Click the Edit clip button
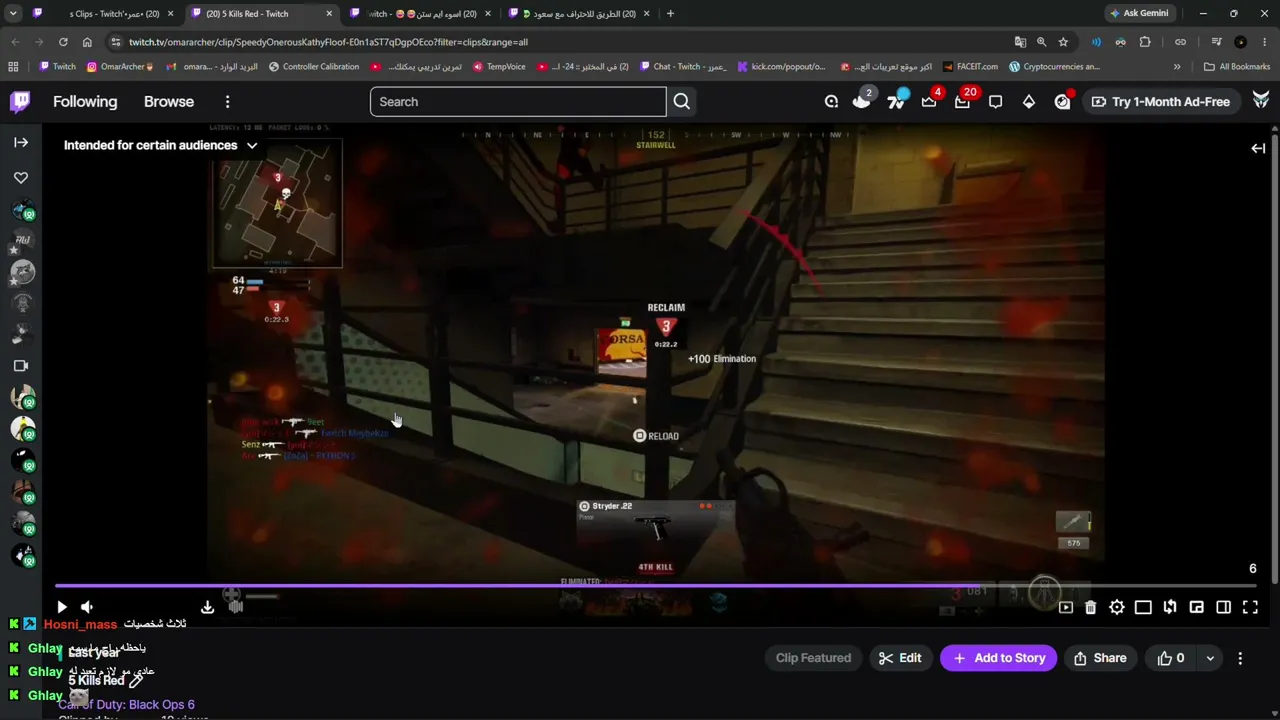1280x720 pixels. [900, 658]
